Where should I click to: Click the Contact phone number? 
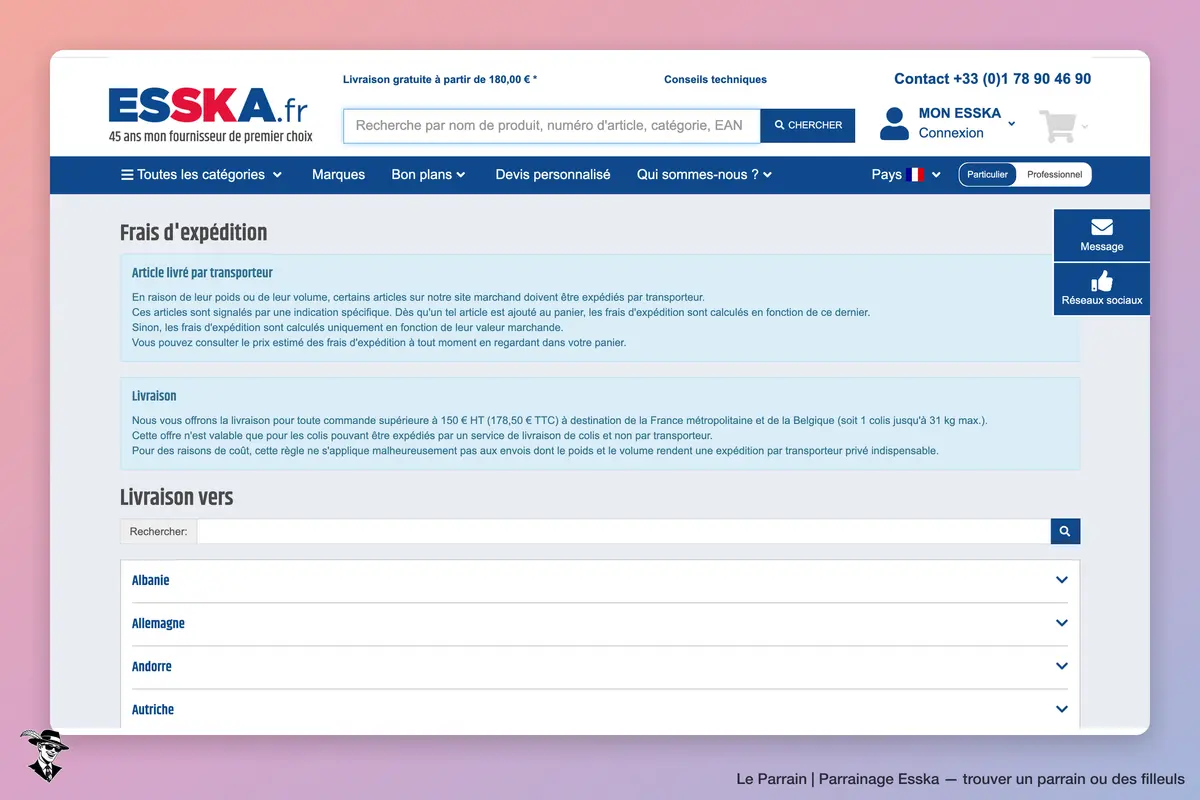tap(992, 79)
